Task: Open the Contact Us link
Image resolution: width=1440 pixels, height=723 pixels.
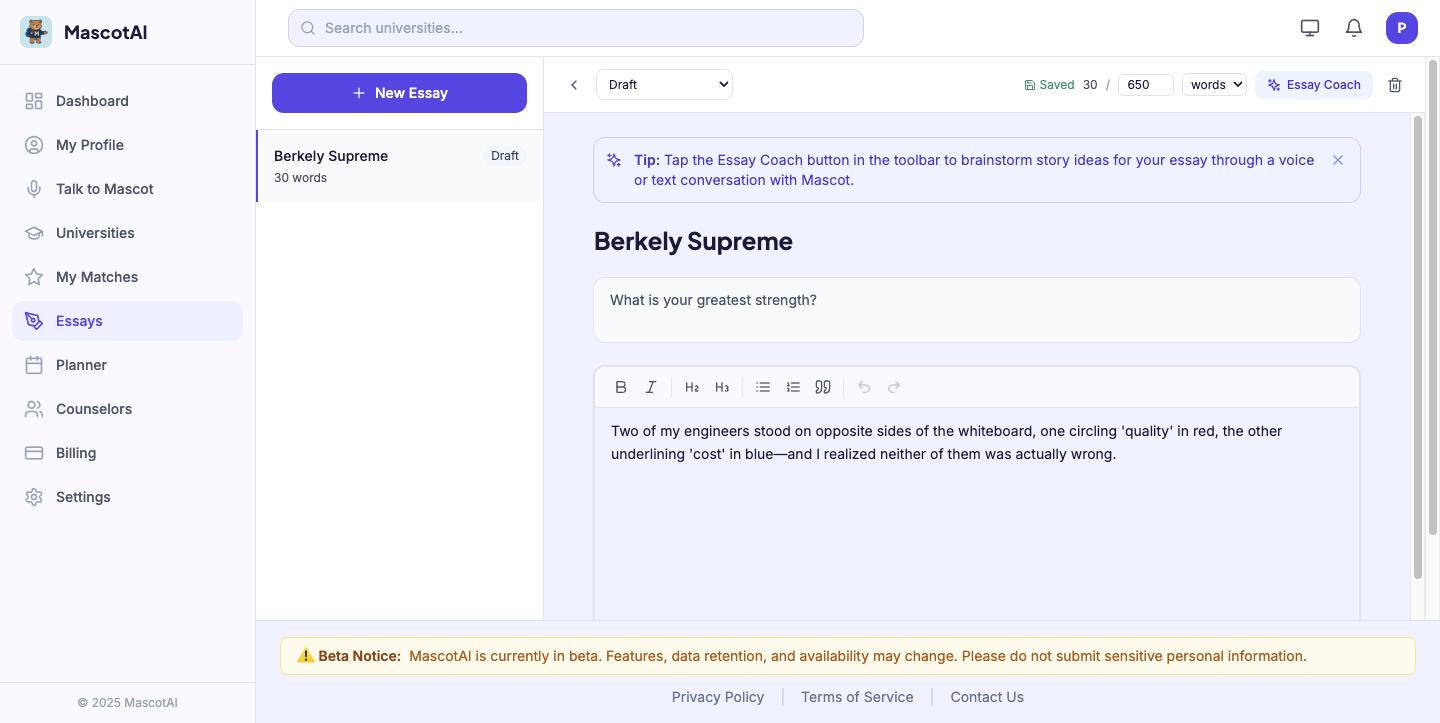Action: click(987, 697)
